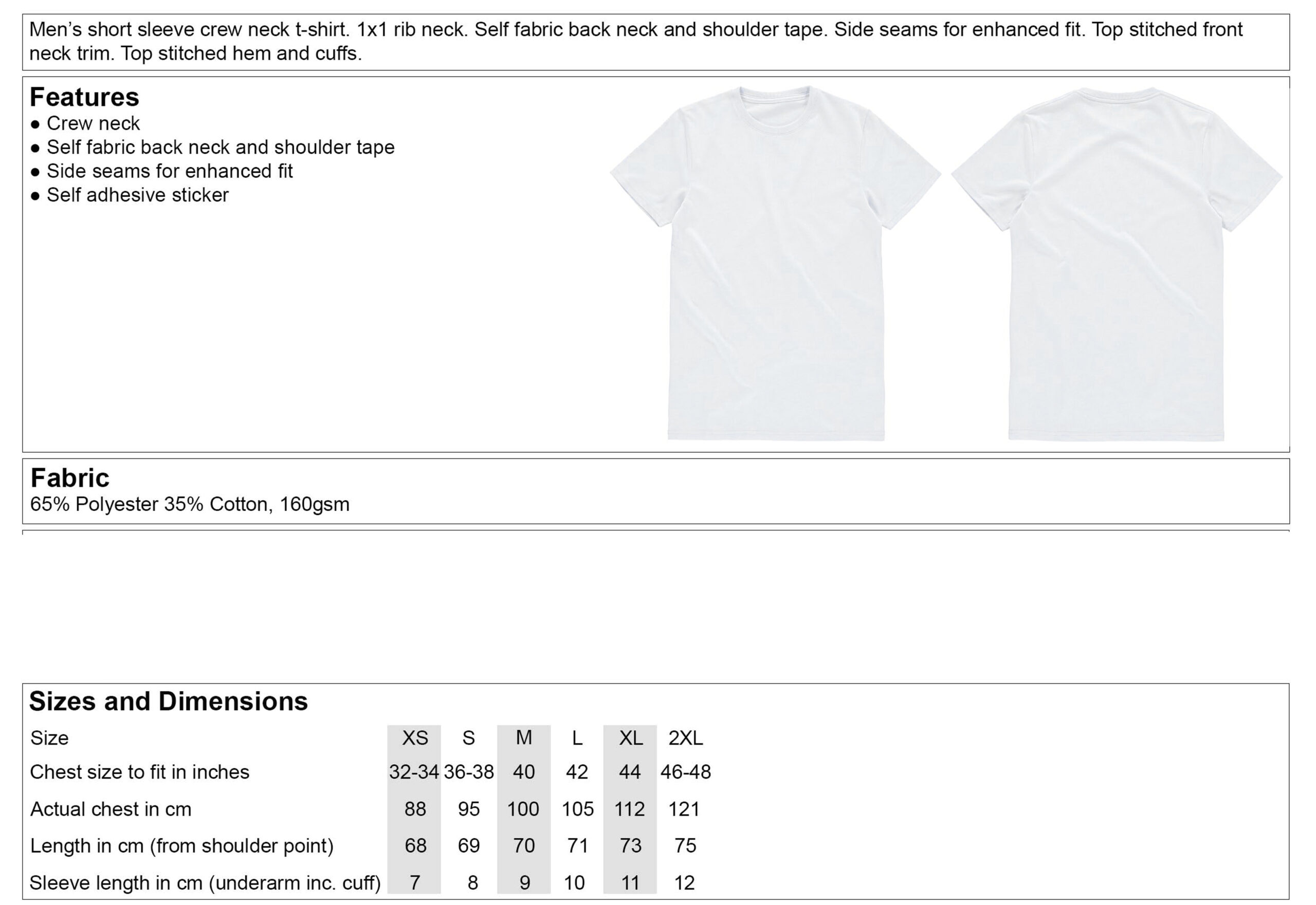Select the XL size column header
Screen dimensions: 1316x905
(630, 738)
